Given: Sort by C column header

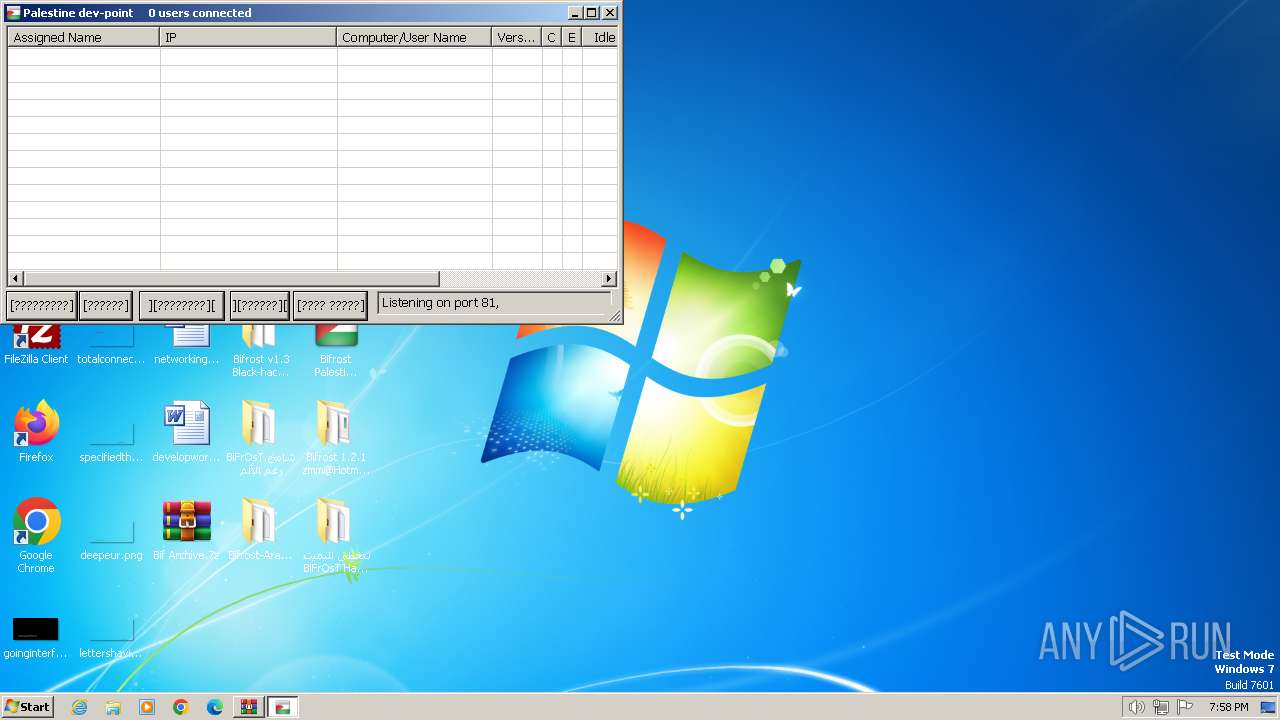Looking at the screenshot, I should point(552,37).
